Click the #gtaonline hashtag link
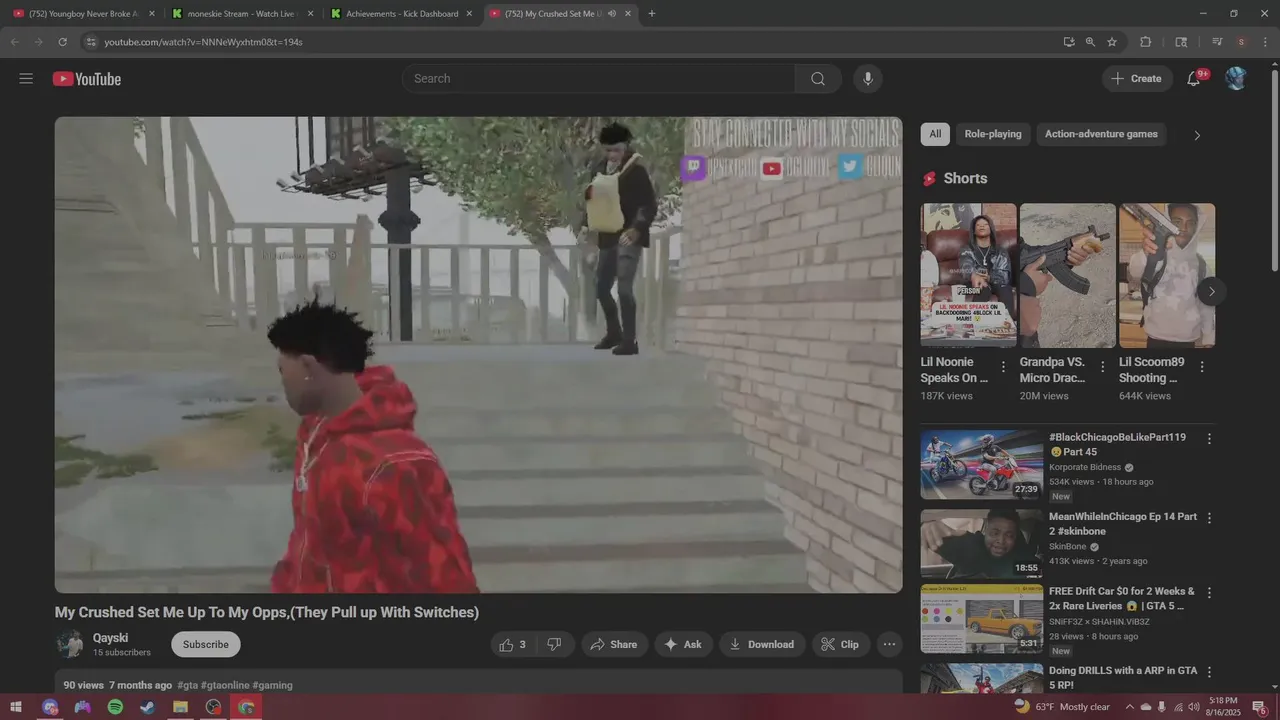Screen dimensions: 1280x720 [x=225, y=686]
